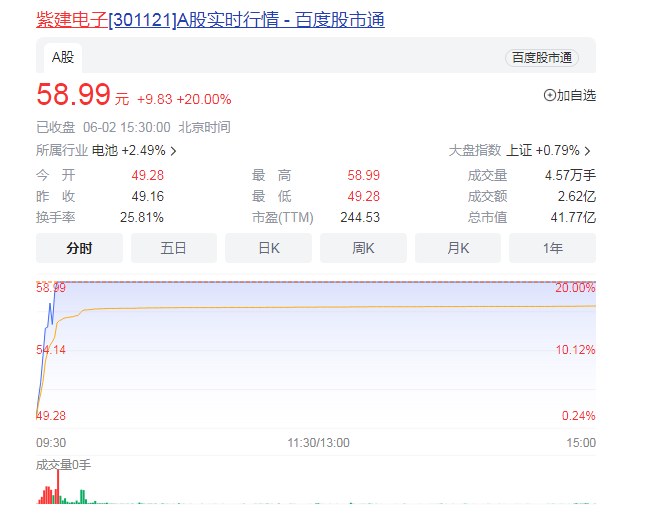
Task: Select the A股 tab
Action: pos(63,57)
